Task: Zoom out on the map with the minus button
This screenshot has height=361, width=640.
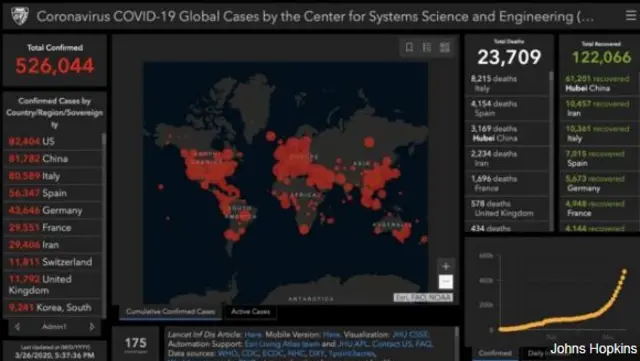Action: tap(446, 281)
